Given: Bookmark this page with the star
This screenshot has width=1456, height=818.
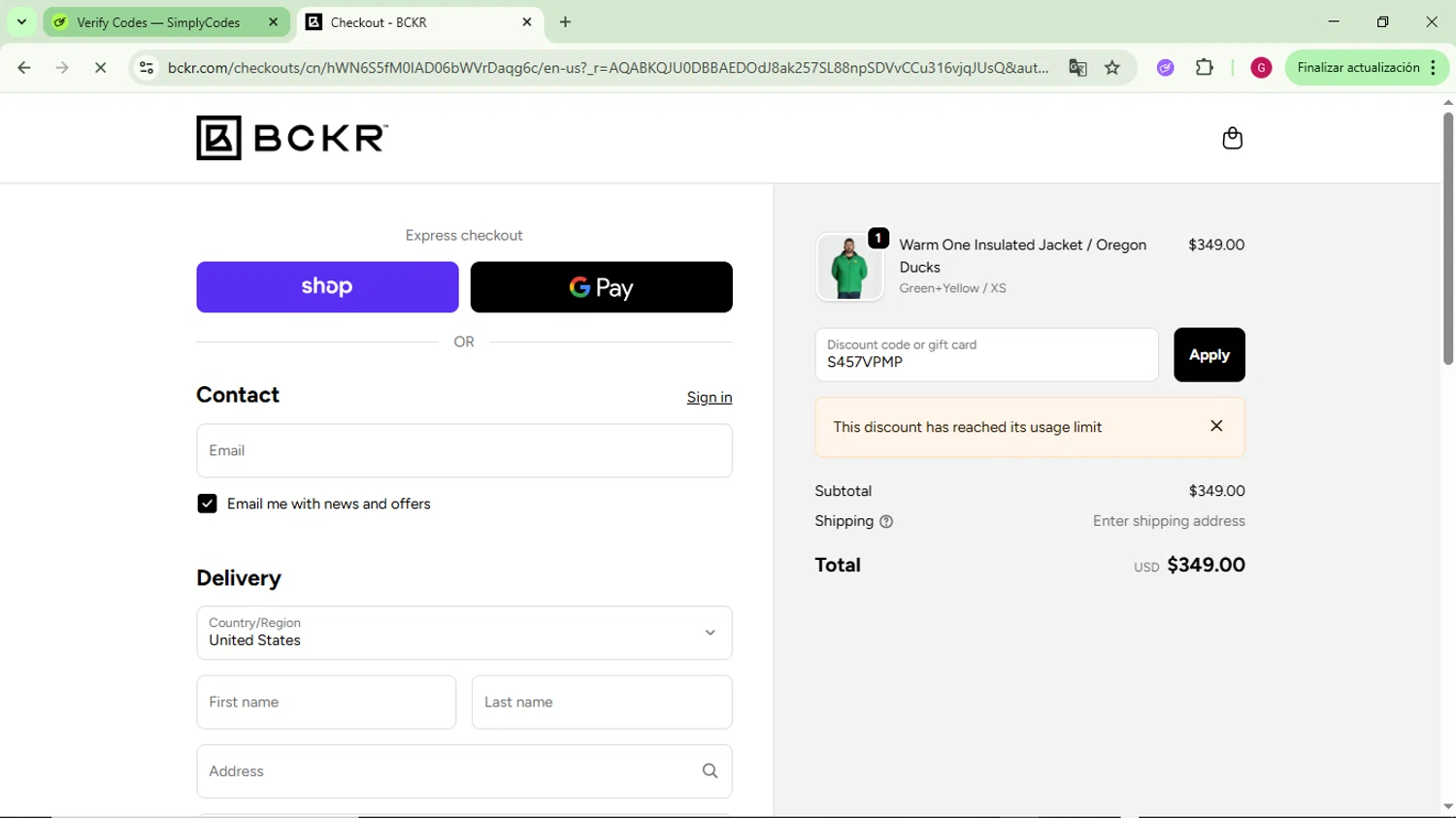Looking at the screenshot, I should (x=1112, y=68).
